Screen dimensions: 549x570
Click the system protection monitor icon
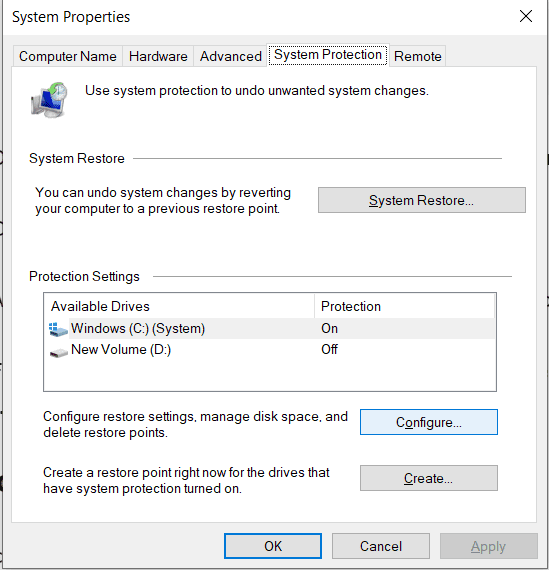click(49, 100)
